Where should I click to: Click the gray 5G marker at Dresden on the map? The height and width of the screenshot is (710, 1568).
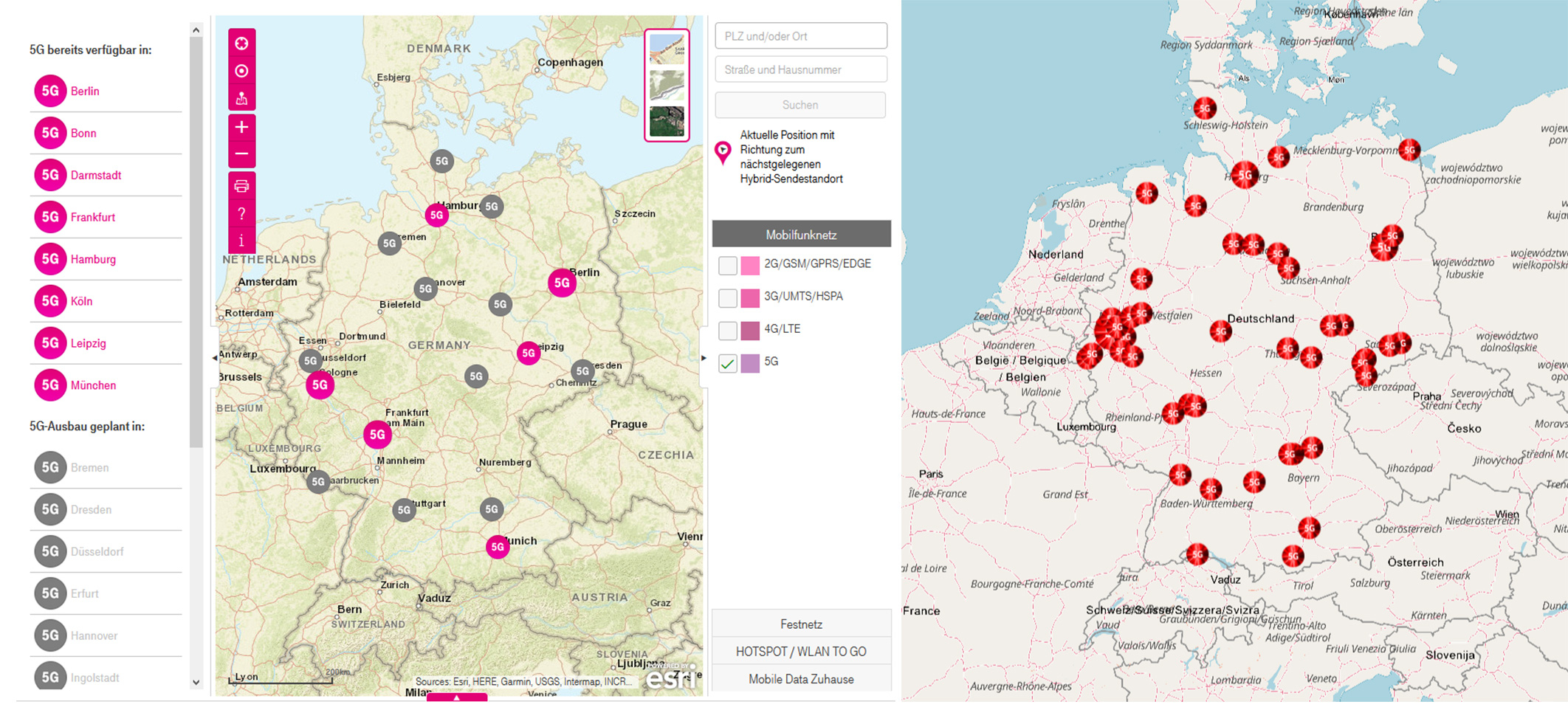click(582, 371)
